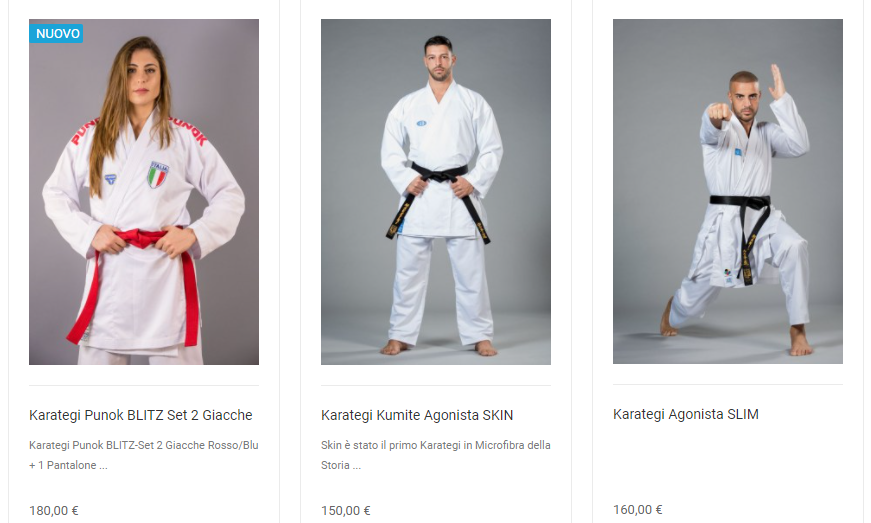The image size is (871, 523).
Task: Click the NUOVO badge on first product
Action: click(56, 33)
